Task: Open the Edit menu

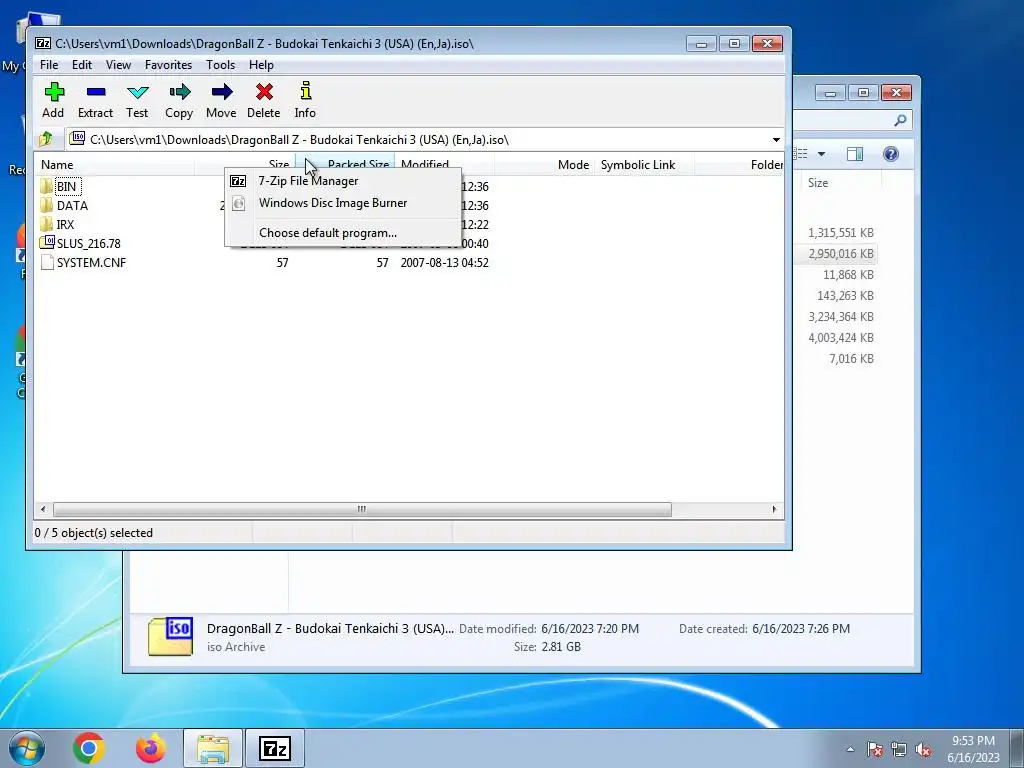Action: pos(82,65)
